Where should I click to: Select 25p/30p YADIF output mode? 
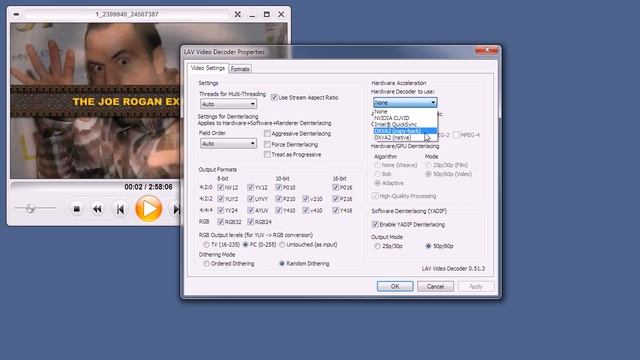coord(378,246)
